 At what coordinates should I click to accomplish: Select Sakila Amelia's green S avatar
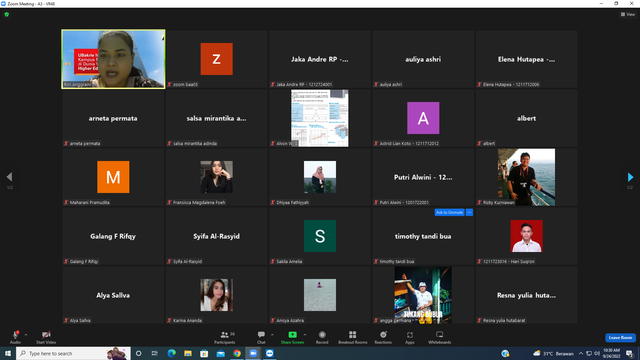coord(320,236)
